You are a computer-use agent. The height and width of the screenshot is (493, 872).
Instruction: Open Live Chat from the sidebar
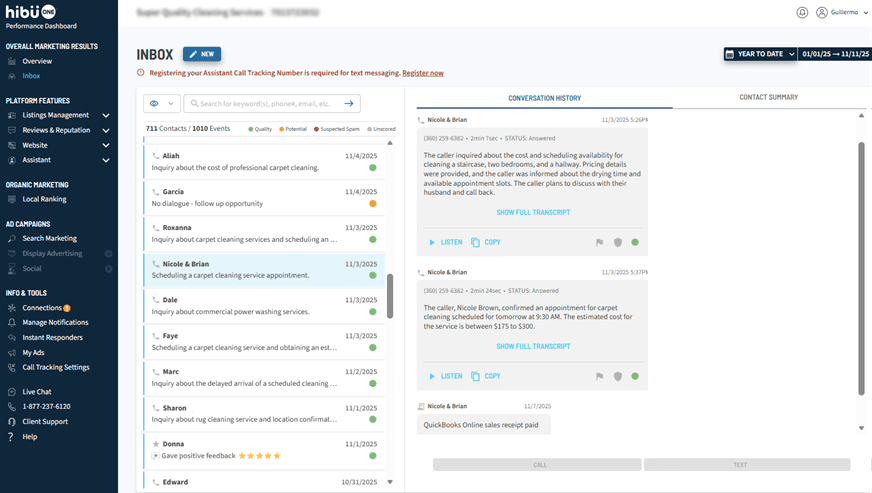37,392
